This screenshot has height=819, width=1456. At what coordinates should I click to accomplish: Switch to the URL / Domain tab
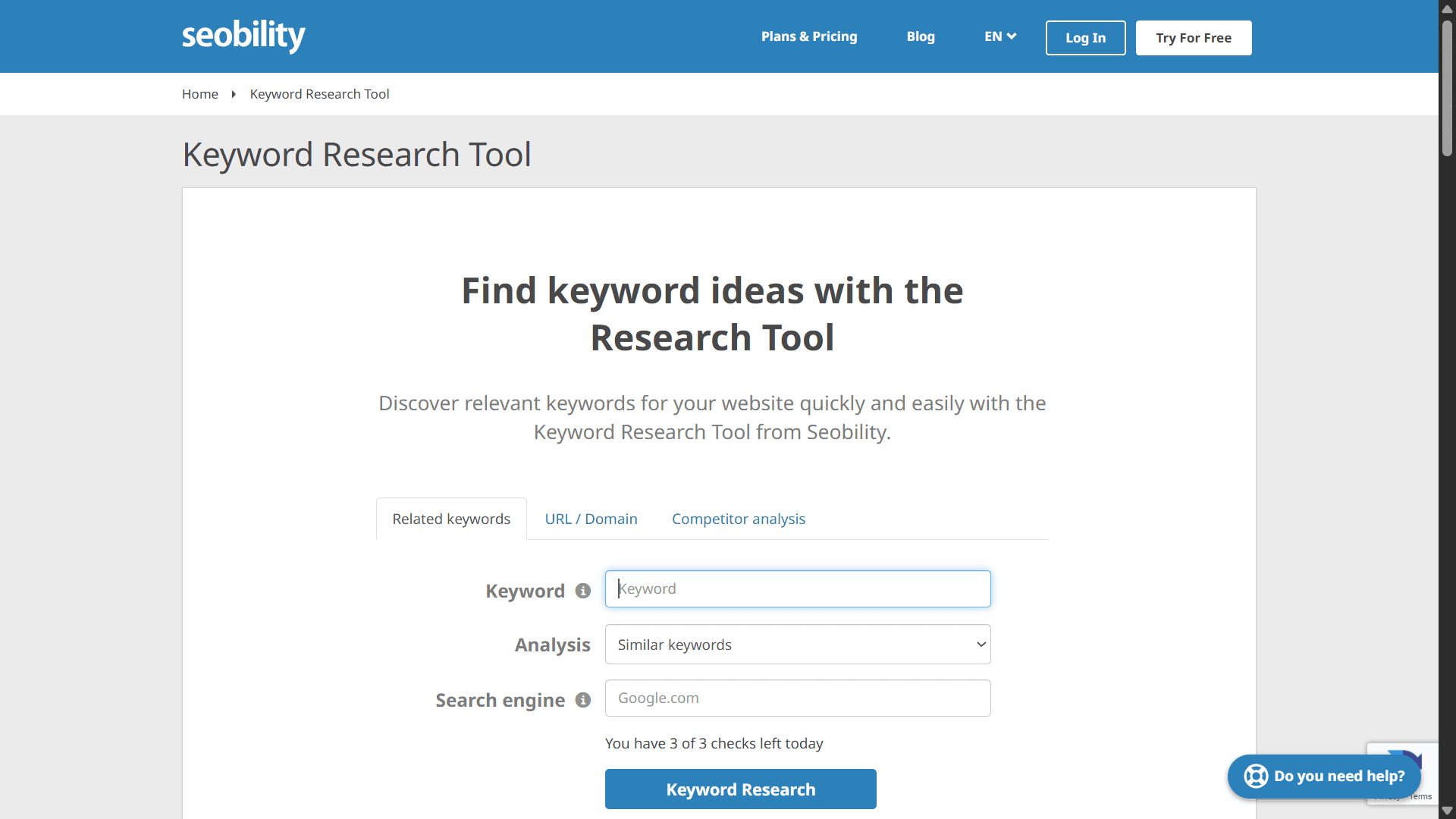point(591,519)
